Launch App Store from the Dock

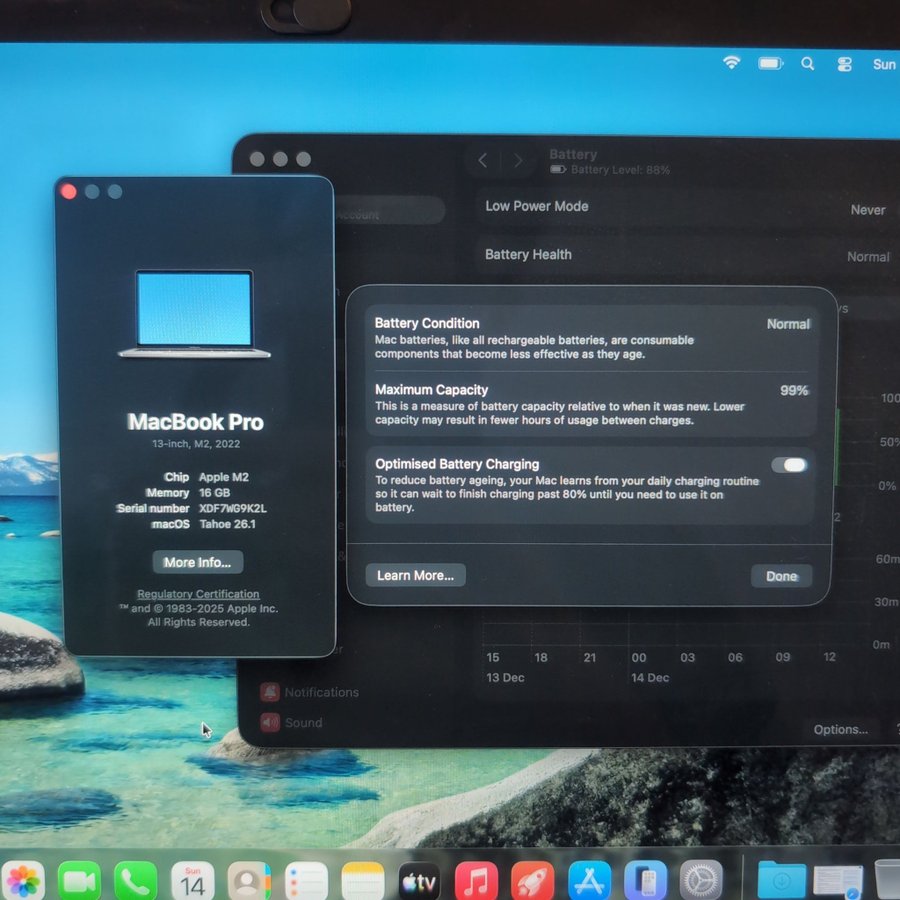(x=589, y=881)
